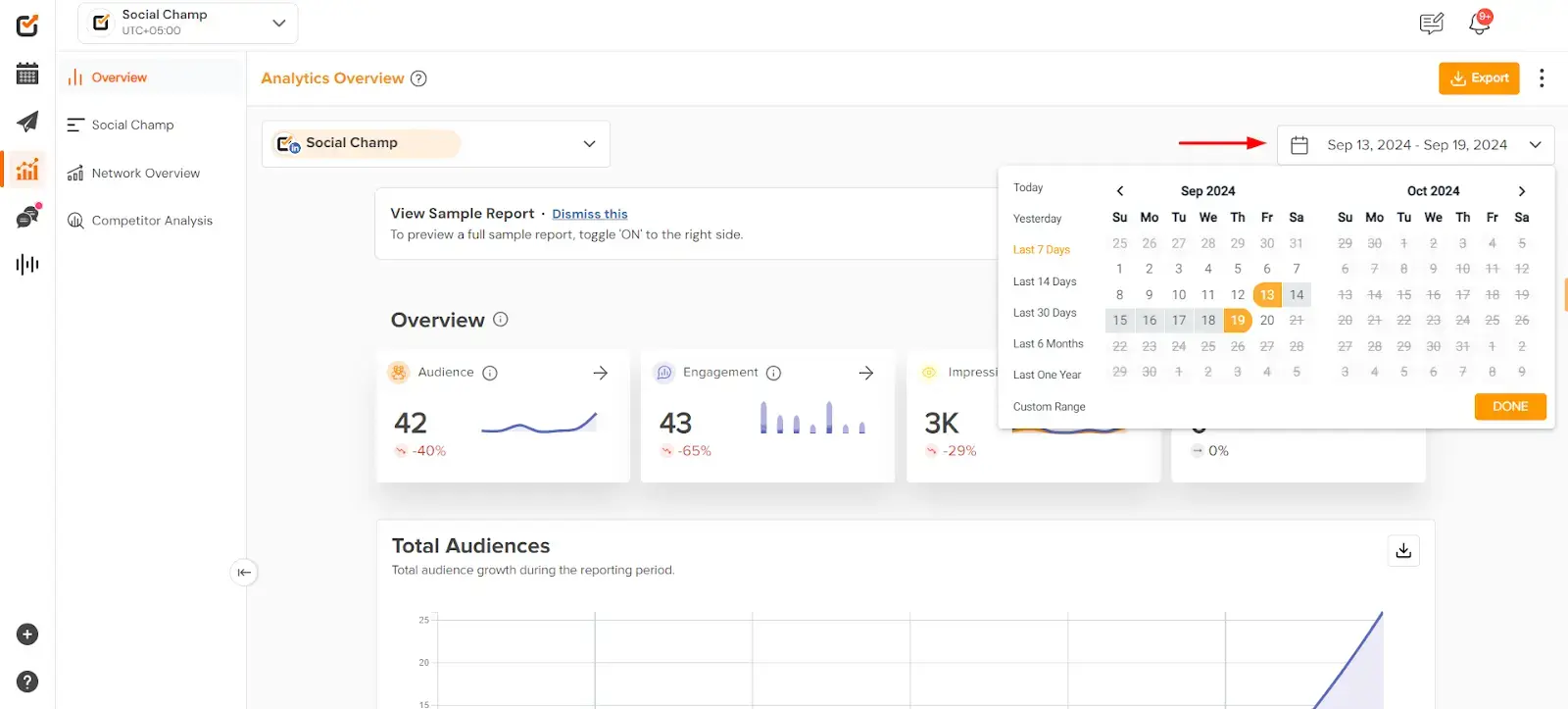The height and width of the screenshot is (709, 1568).
Task: Click the Engagement value 43
Action: 675,423
